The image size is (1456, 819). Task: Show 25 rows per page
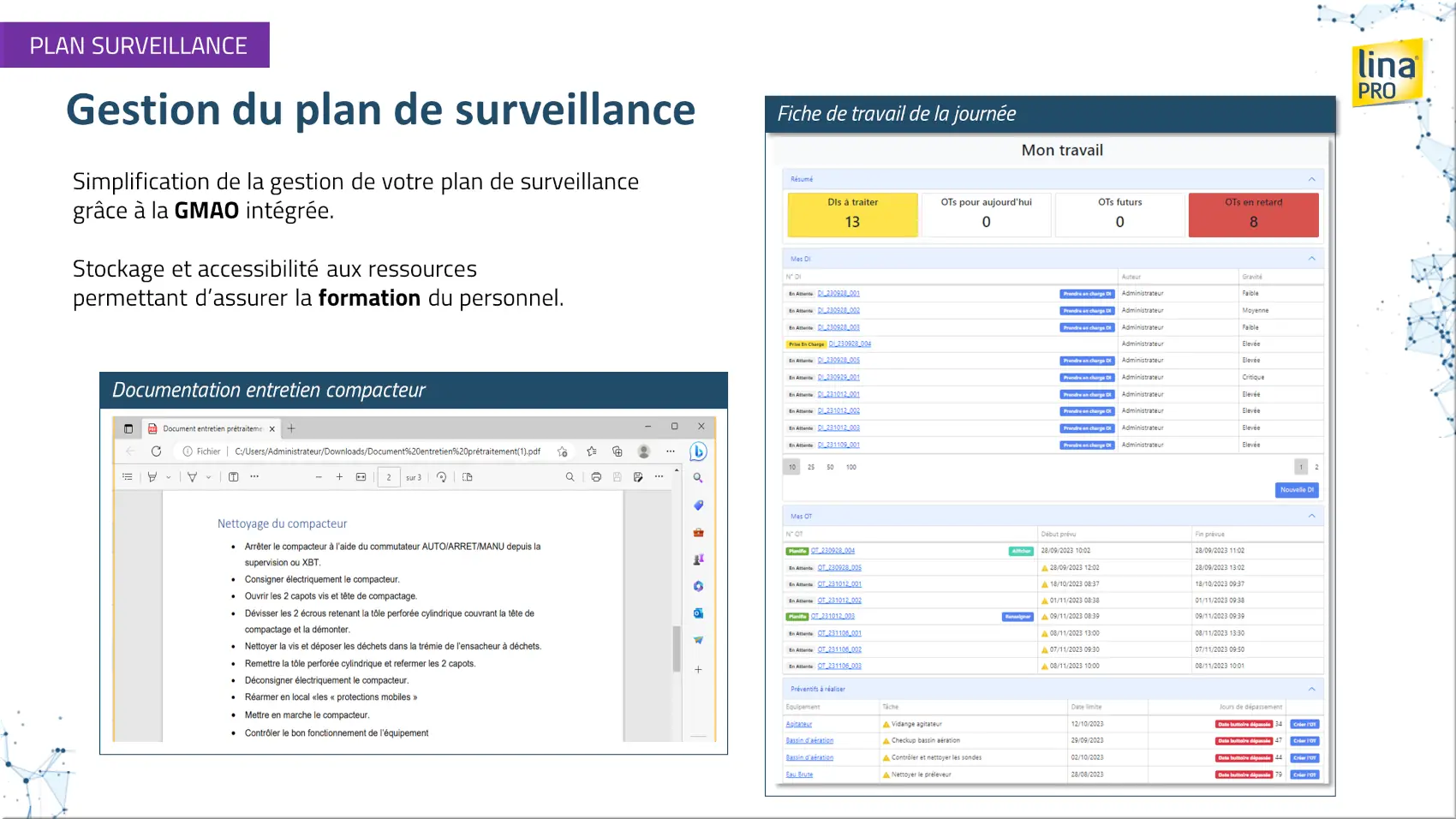(x=811, y=467)
